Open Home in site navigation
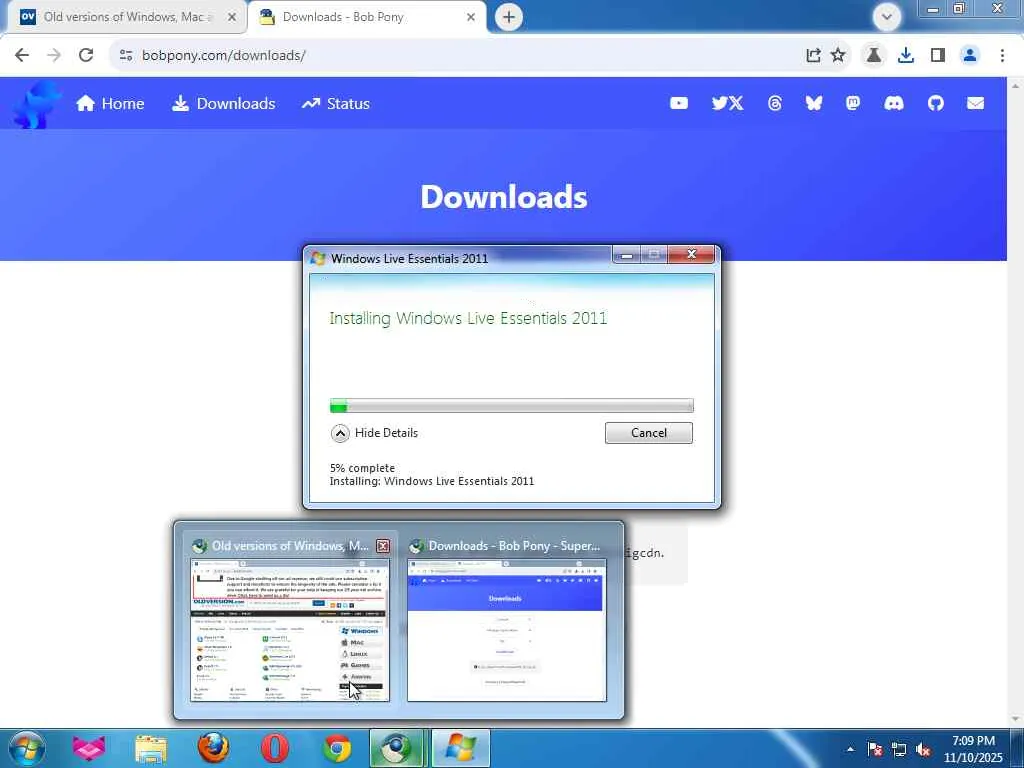This screenshot has width=1024, height=768. click(x=110, y=103)
